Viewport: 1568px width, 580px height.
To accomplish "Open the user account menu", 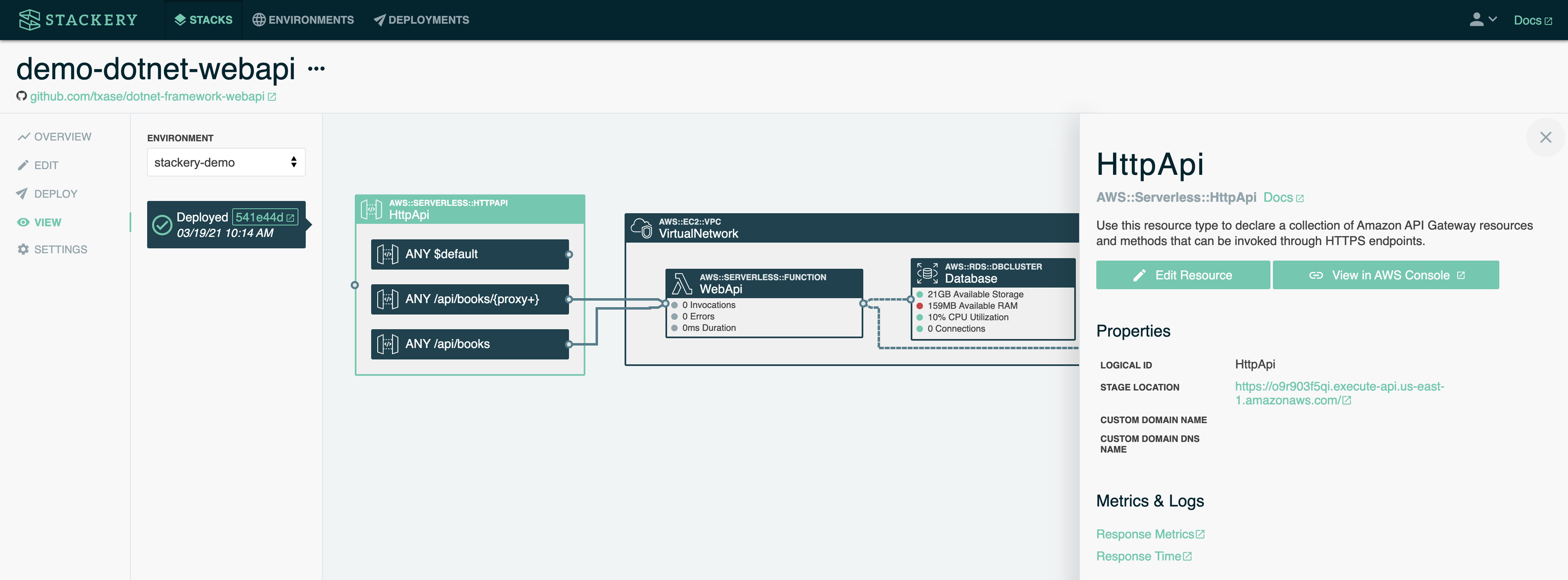I will click(x=1483, y=20).
